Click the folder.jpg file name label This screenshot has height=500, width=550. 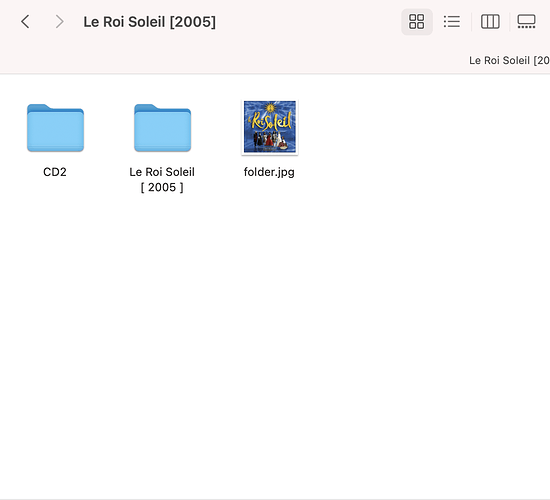269,172
